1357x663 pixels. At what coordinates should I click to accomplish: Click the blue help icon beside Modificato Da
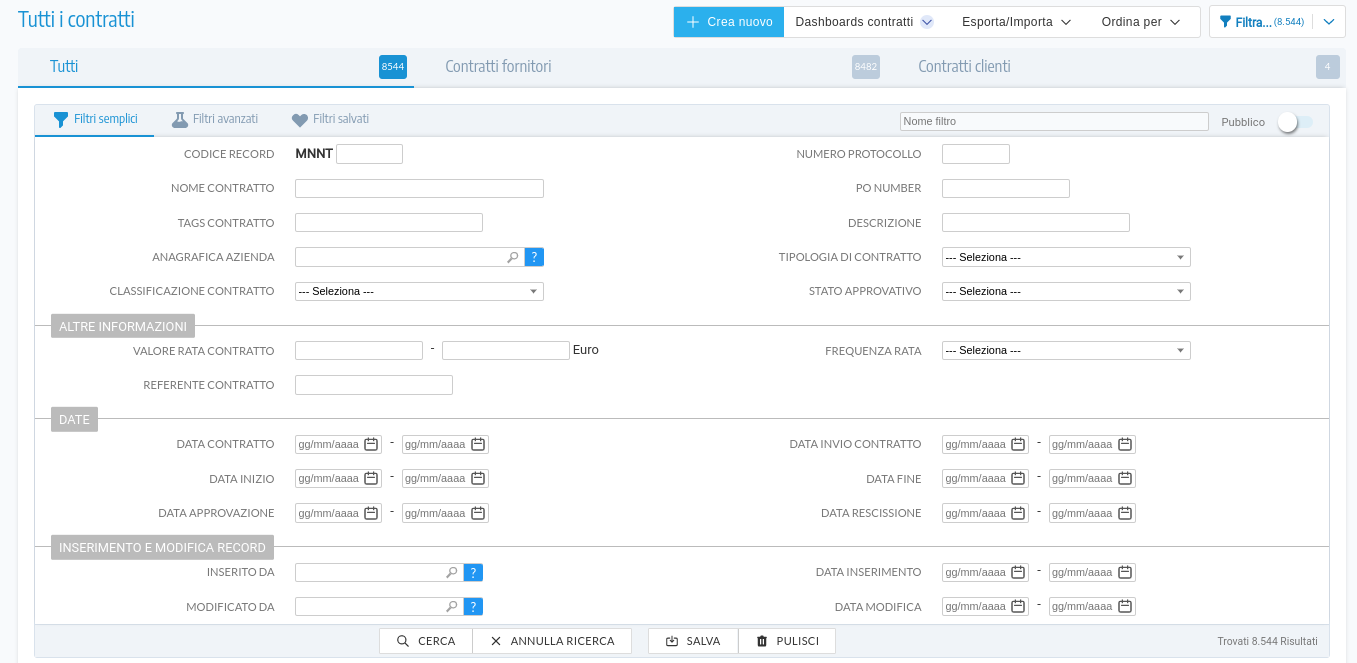pos(474,607)
